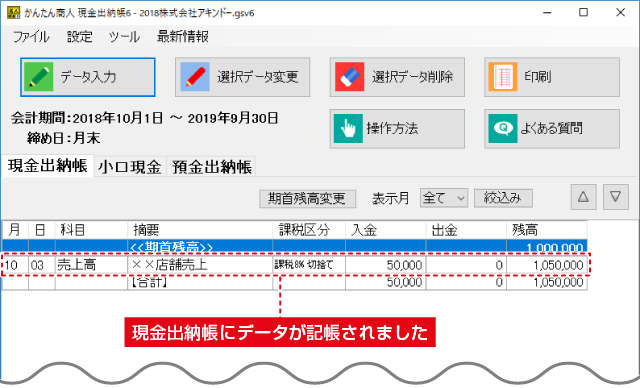Open the 設定 menu
This screenshot has height=388, width=640.
tap(80, 37)
